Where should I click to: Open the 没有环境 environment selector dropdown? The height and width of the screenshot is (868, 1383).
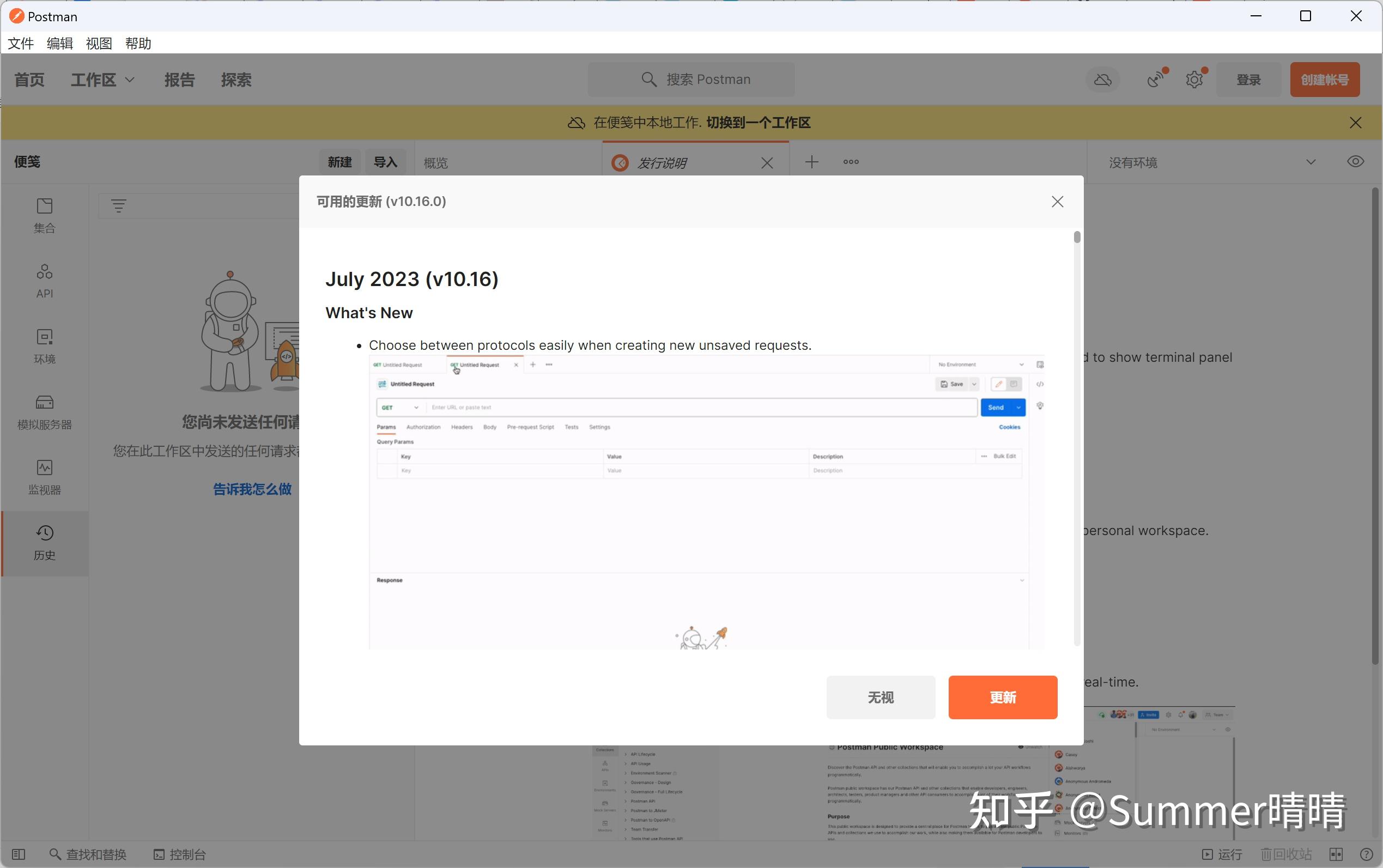point(1211,162)
